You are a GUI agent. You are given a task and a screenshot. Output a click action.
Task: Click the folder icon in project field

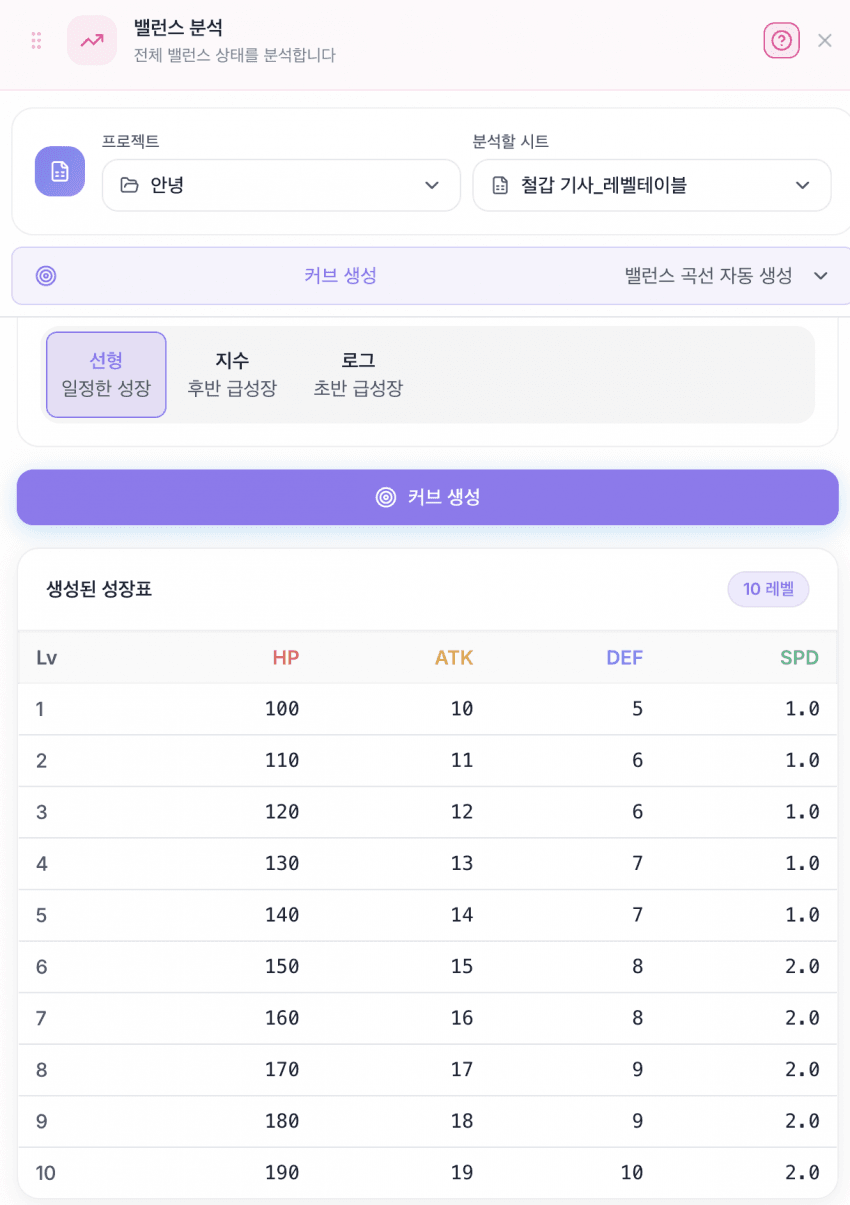[129, 185]
